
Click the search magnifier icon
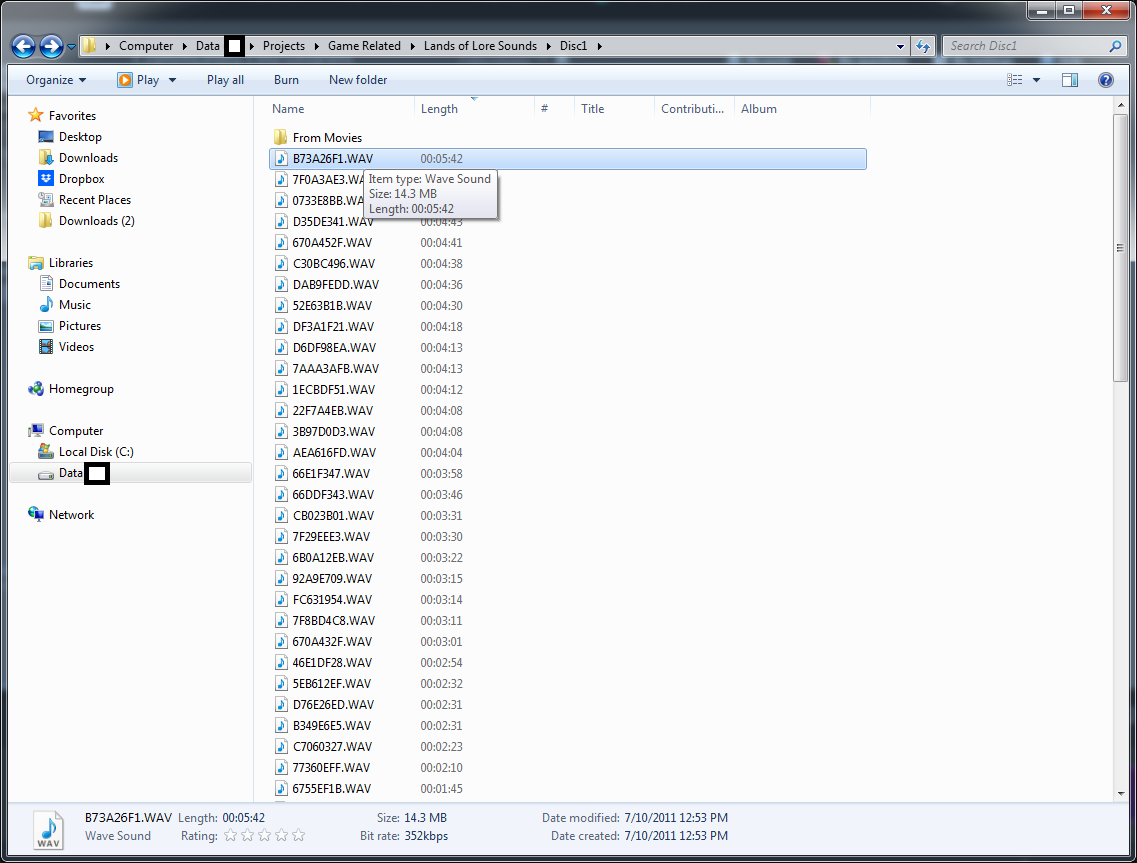click(x=1115, y=46)
